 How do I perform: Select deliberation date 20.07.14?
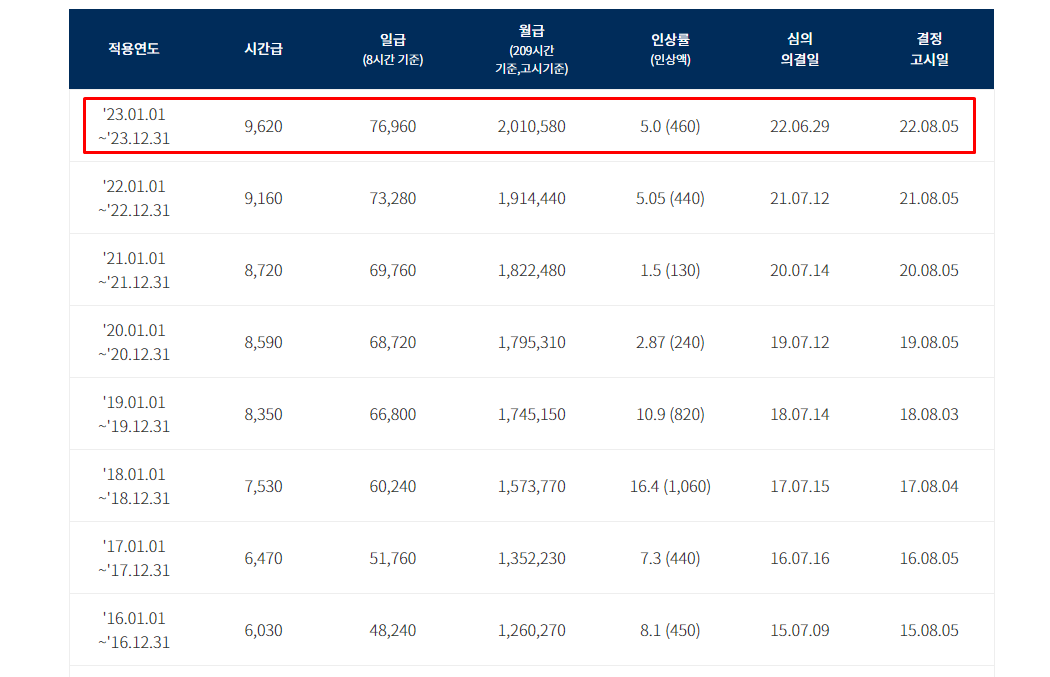pyautogui.click(x=800, y=271)
